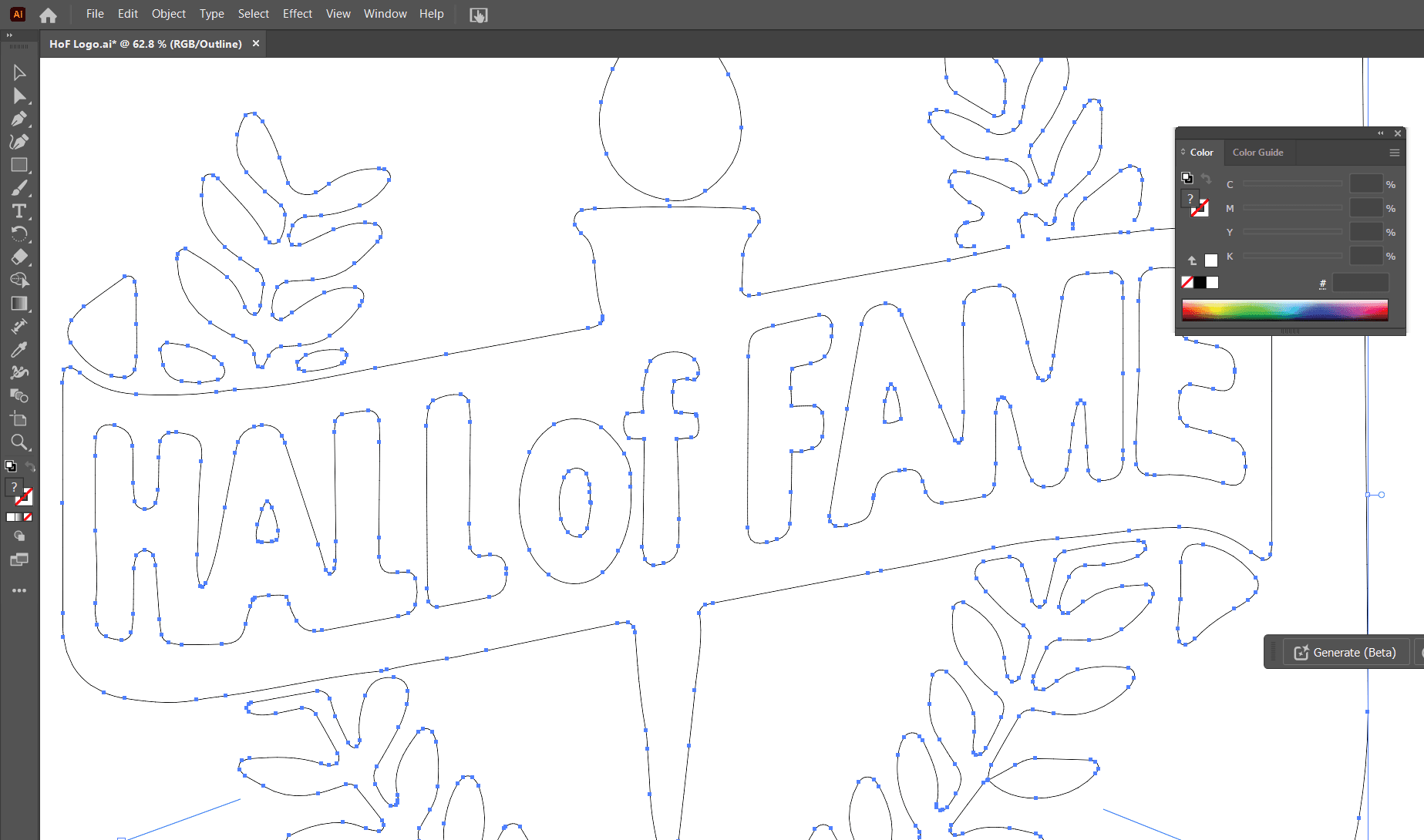This screenshot has height=840, width=1424.
Task: Click Generate (Beta) button
Action: tap(1346, 653)
